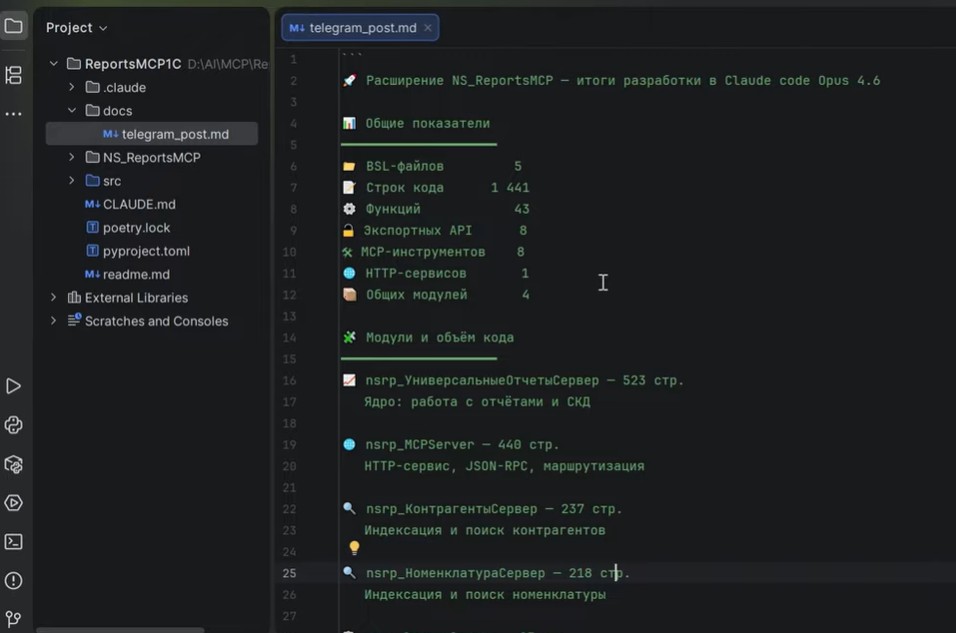Click the yellow lightbulb quick-fix icon
This screenshot has height=633, width=956.
click(x=354, y=548)
